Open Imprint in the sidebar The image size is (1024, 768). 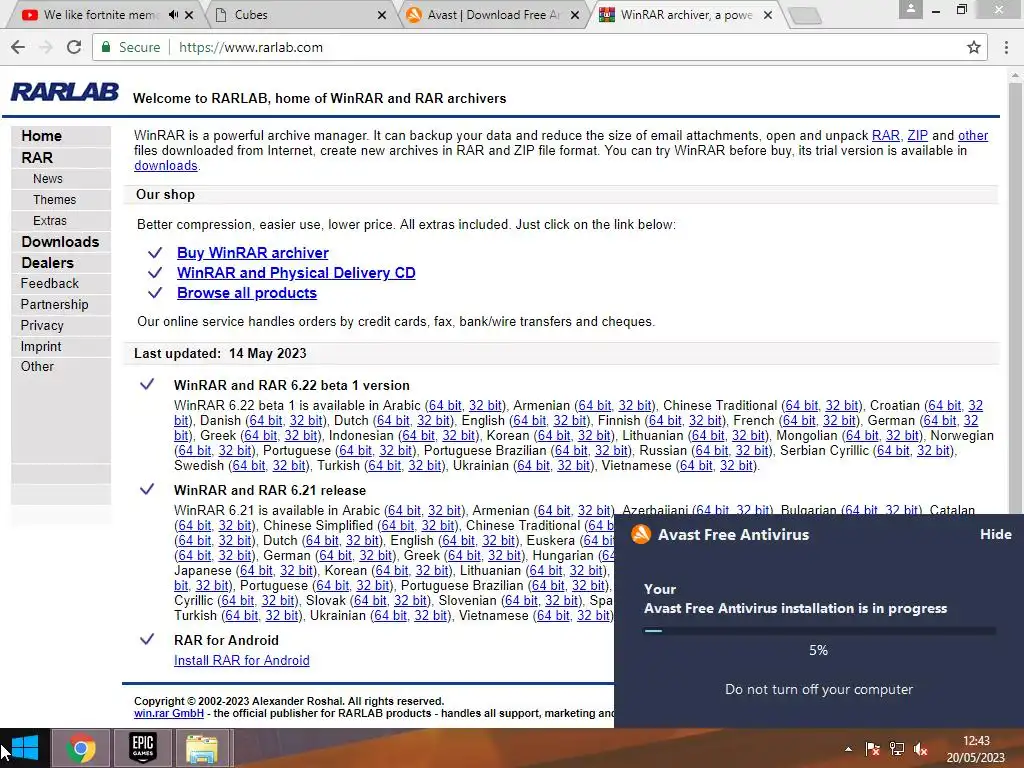[x=40, y=346]
